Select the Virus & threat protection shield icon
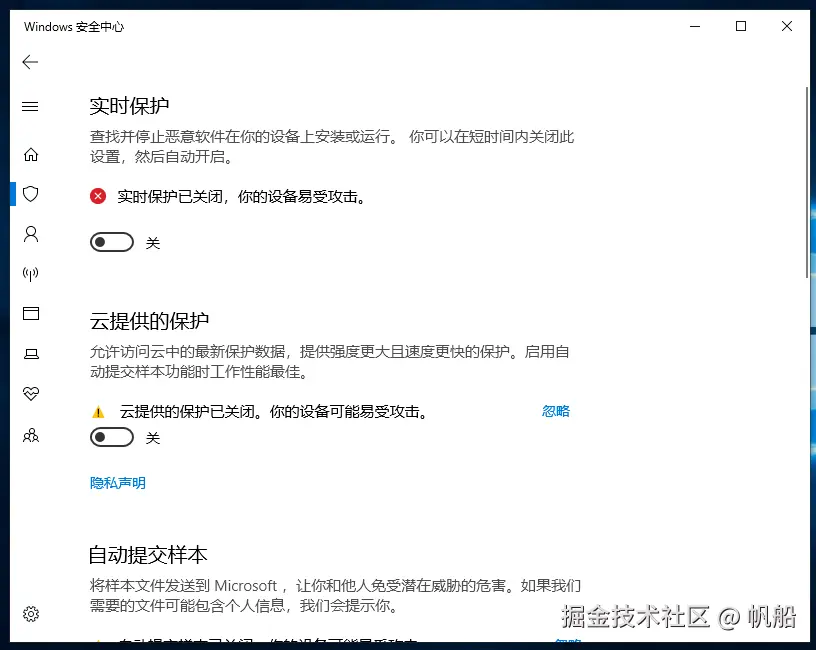The image size is (816, 650). (x=31, y=194)
